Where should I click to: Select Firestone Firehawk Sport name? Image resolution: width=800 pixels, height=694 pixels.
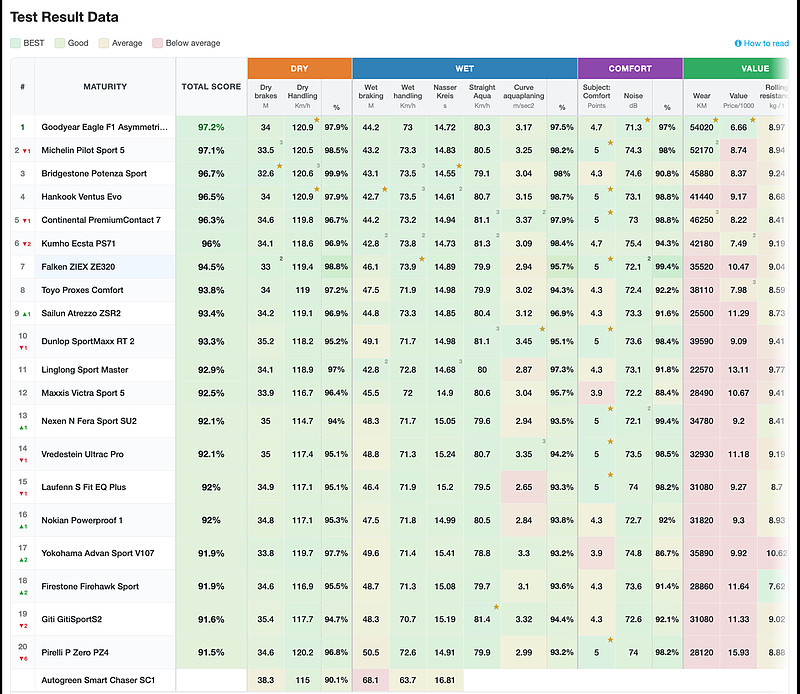[90, 586]
